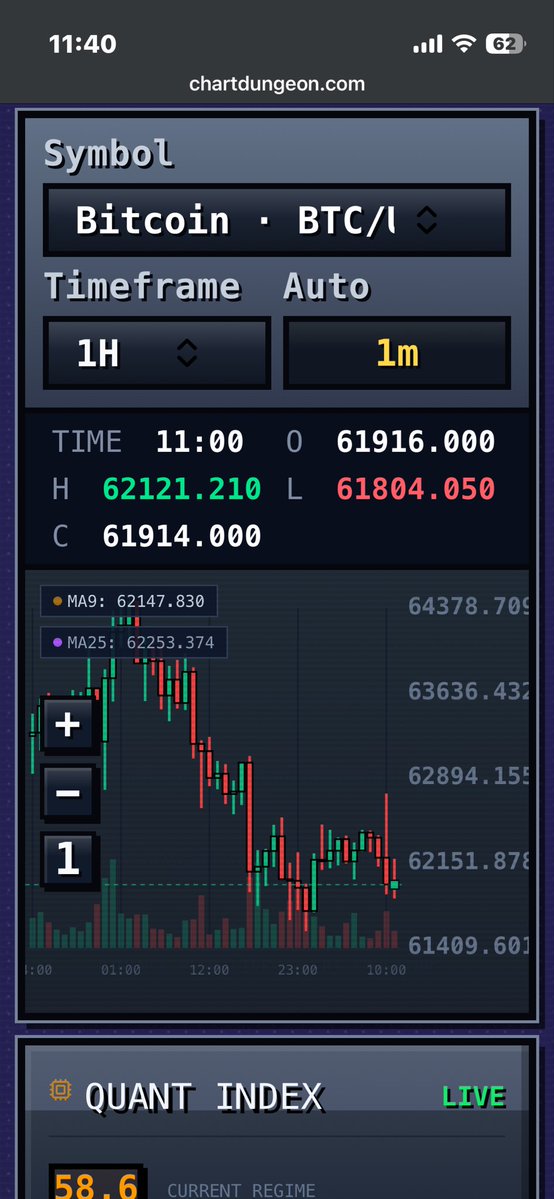Click the 10:00 time axis label

(x=386, y=970)
